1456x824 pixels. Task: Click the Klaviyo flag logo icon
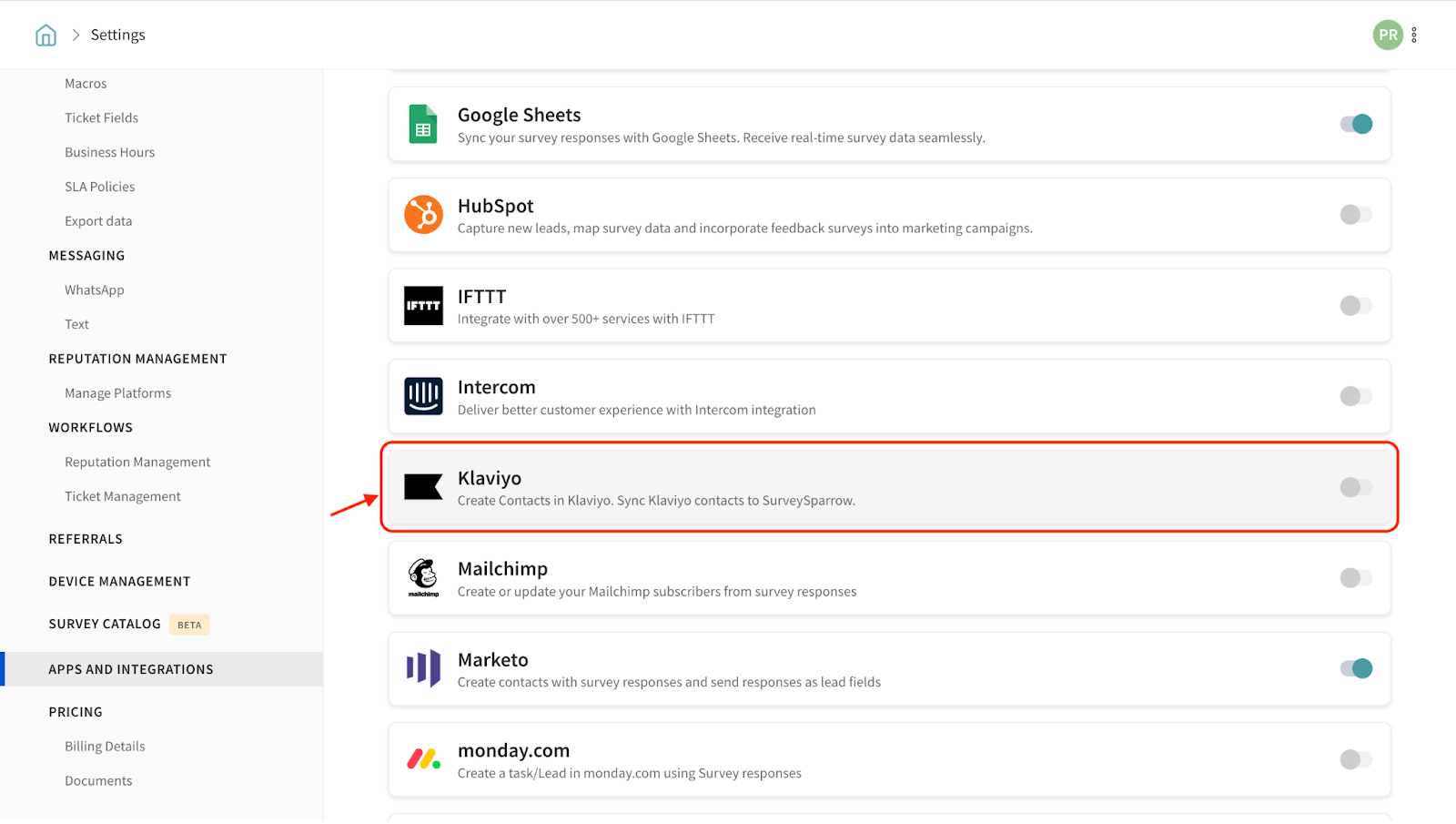pos(423,487)
